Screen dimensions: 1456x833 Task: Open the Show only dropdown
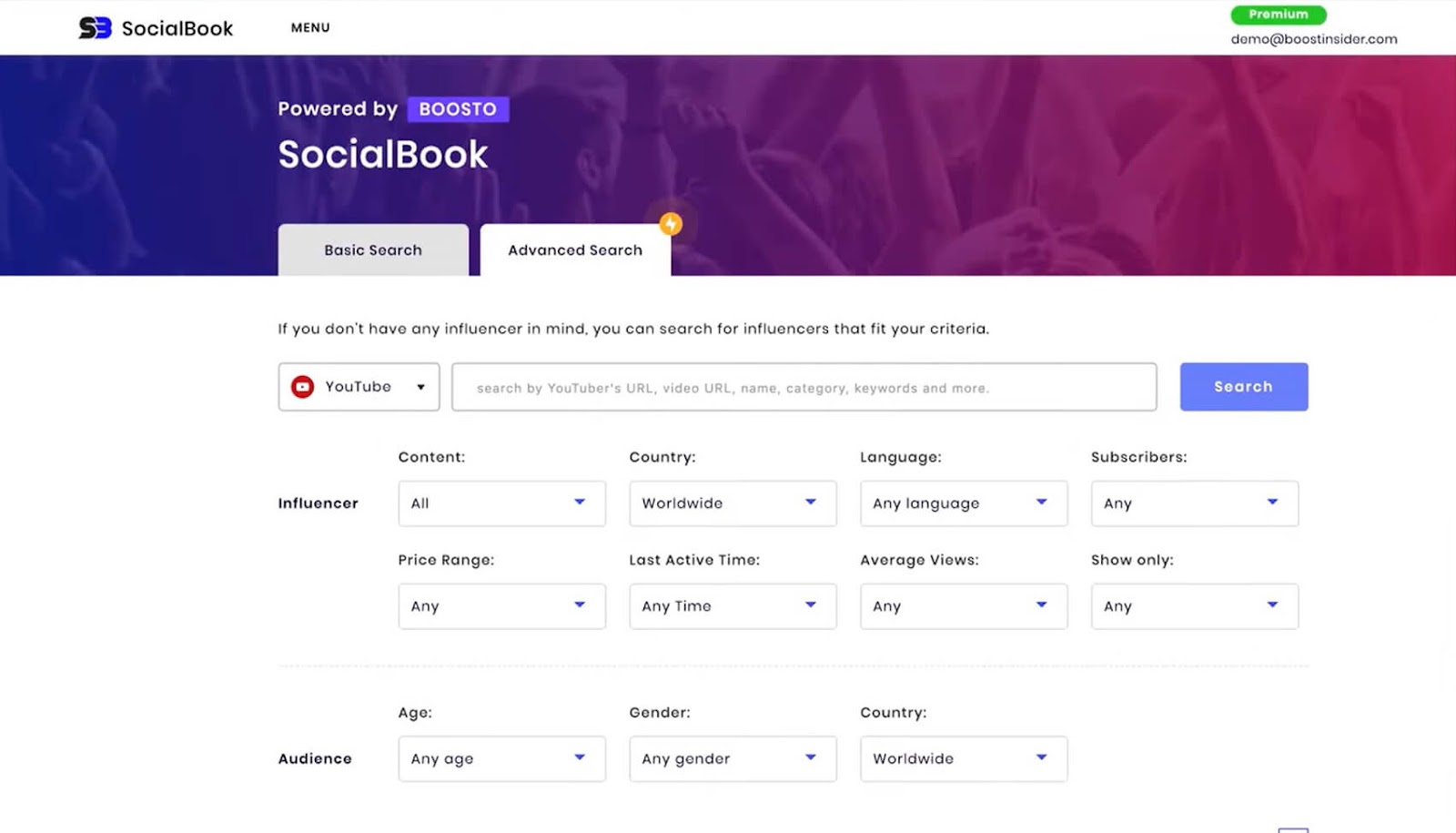[x=1195, y=606]
